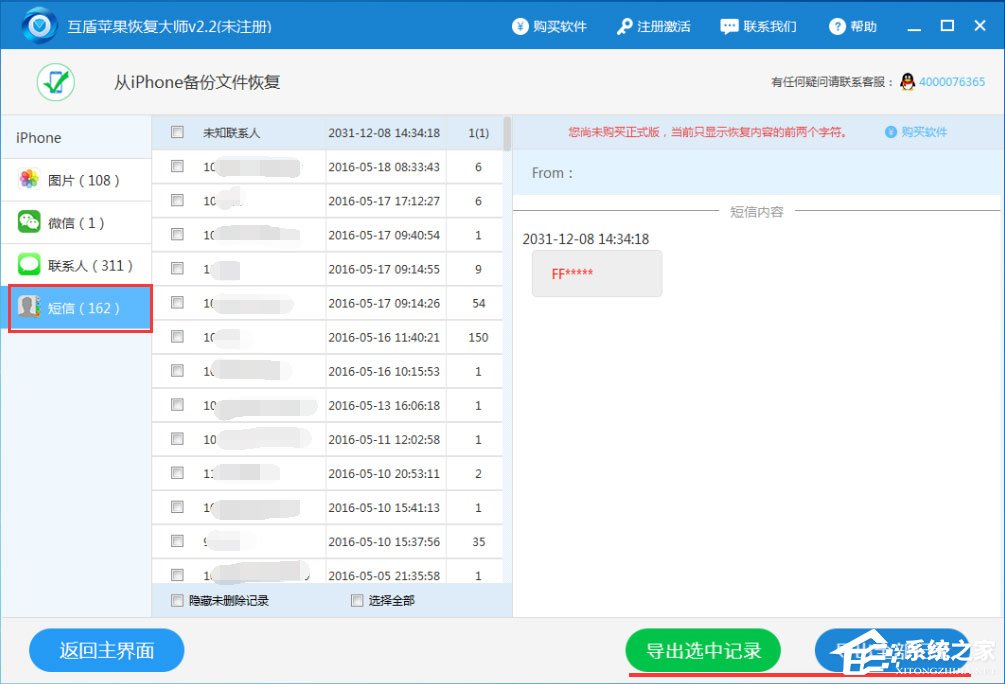Click the green verification shield icon
The image size is (1005, 684).
coord(55,81)
